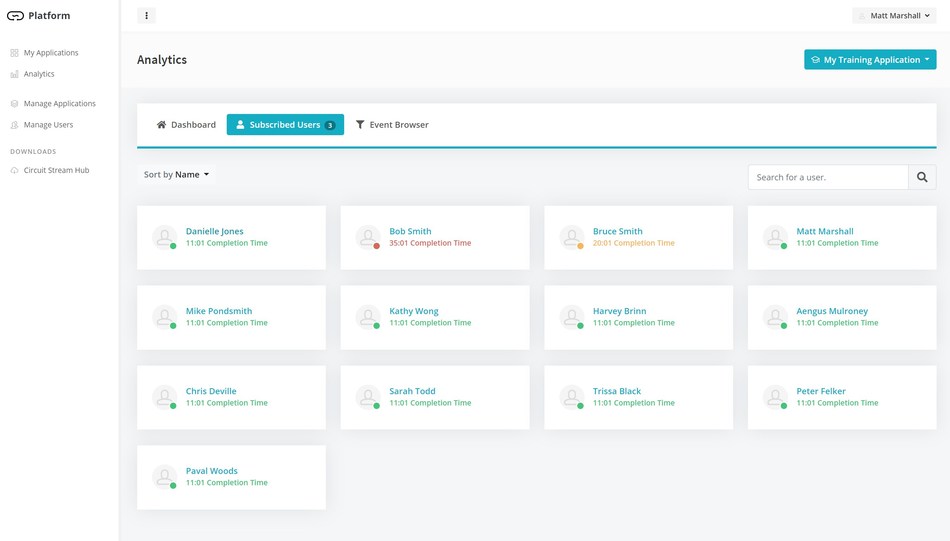The image size is (950, 541).
Task: Open the three-dot kebab menu
Action: [146, 16]
